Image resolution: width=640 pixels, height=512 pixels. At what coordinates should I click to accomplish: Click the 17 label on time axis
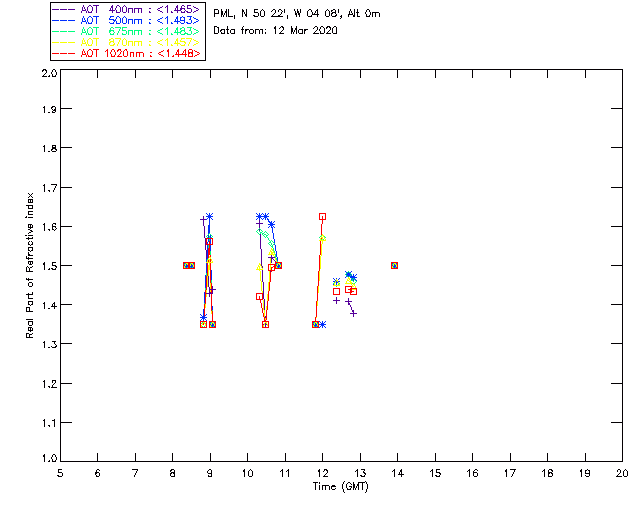(510, 473)
